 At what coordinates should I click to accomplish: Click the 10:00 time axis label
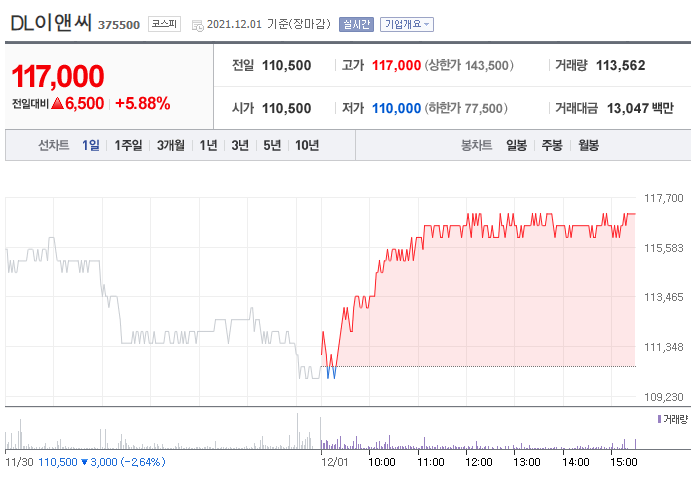pyautogui.click(x=382, y=462)
